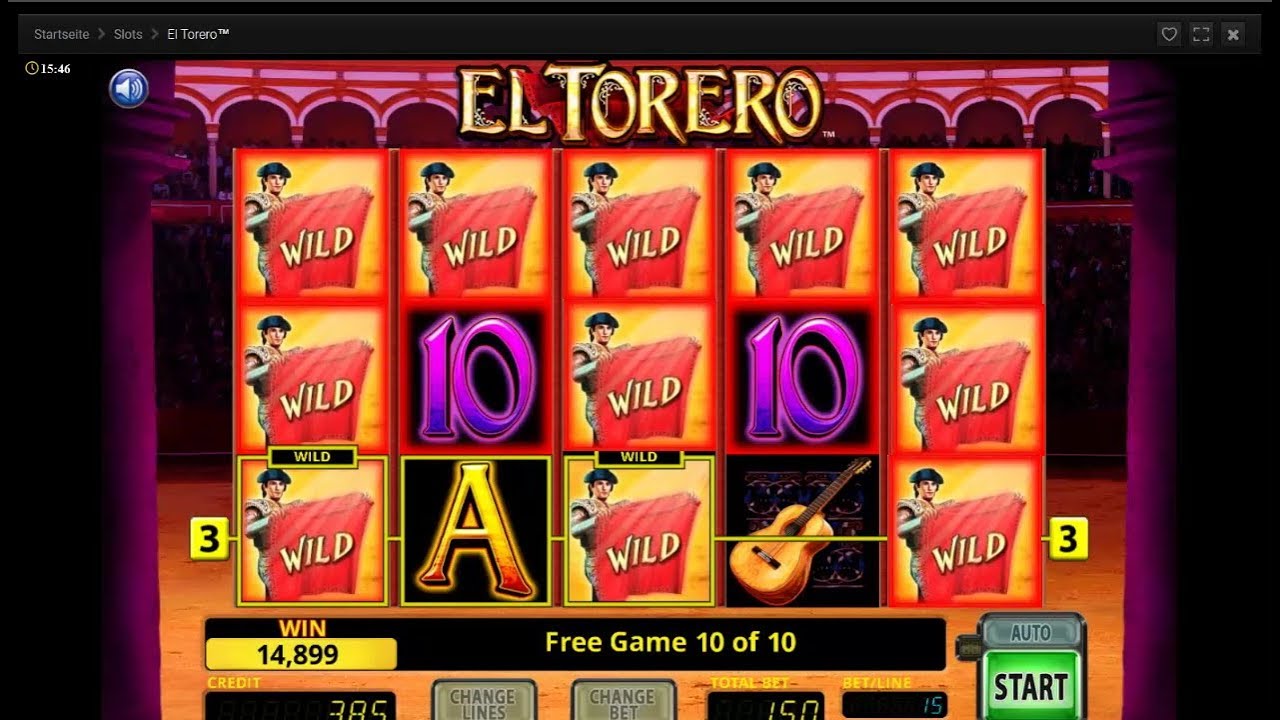Viewport: 1280px width, 720px height.
Task: Mute the game sound with speaker icon
Action: (129, 89)
